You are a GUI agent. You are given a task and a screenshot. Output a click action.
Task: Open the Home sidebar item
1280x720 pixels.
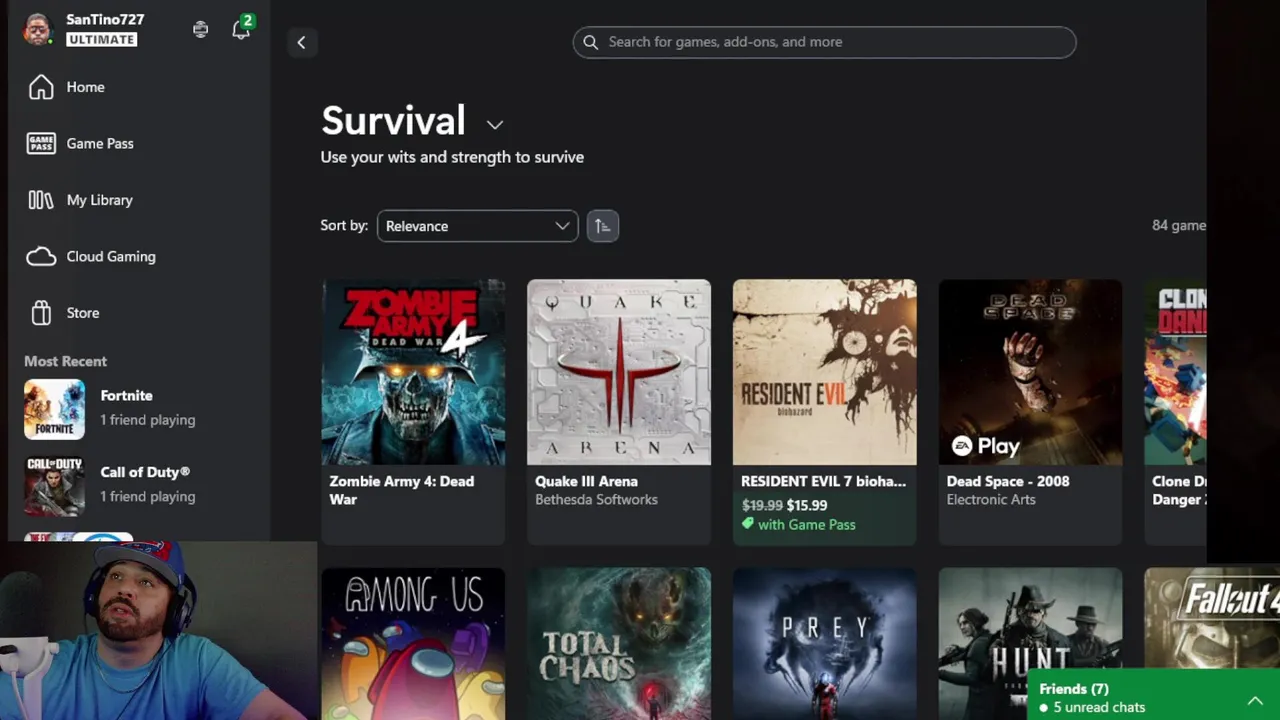tap(138, 87)
